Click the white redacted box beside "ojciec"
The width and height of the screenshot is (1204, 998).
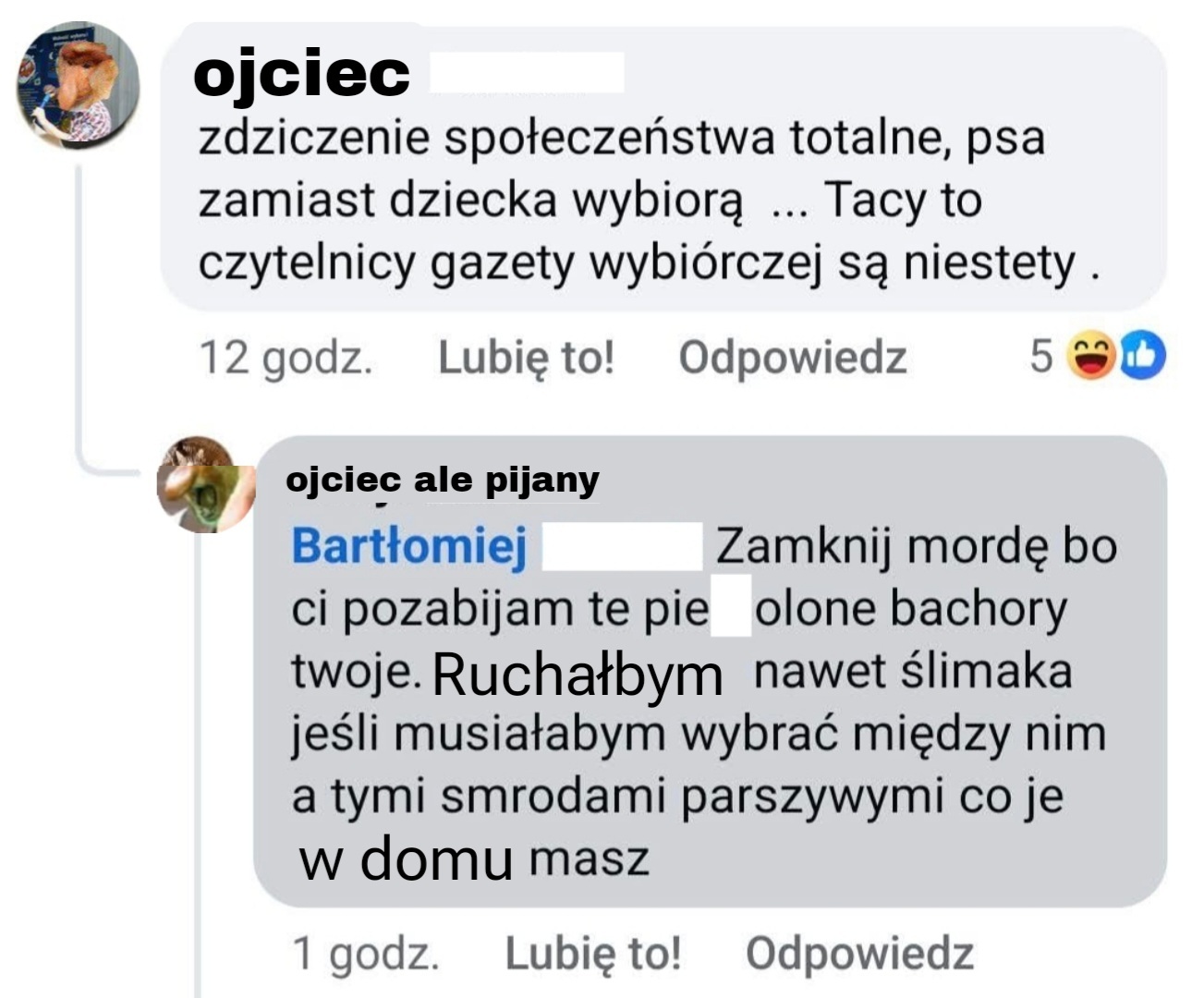(x=527, y=72)
